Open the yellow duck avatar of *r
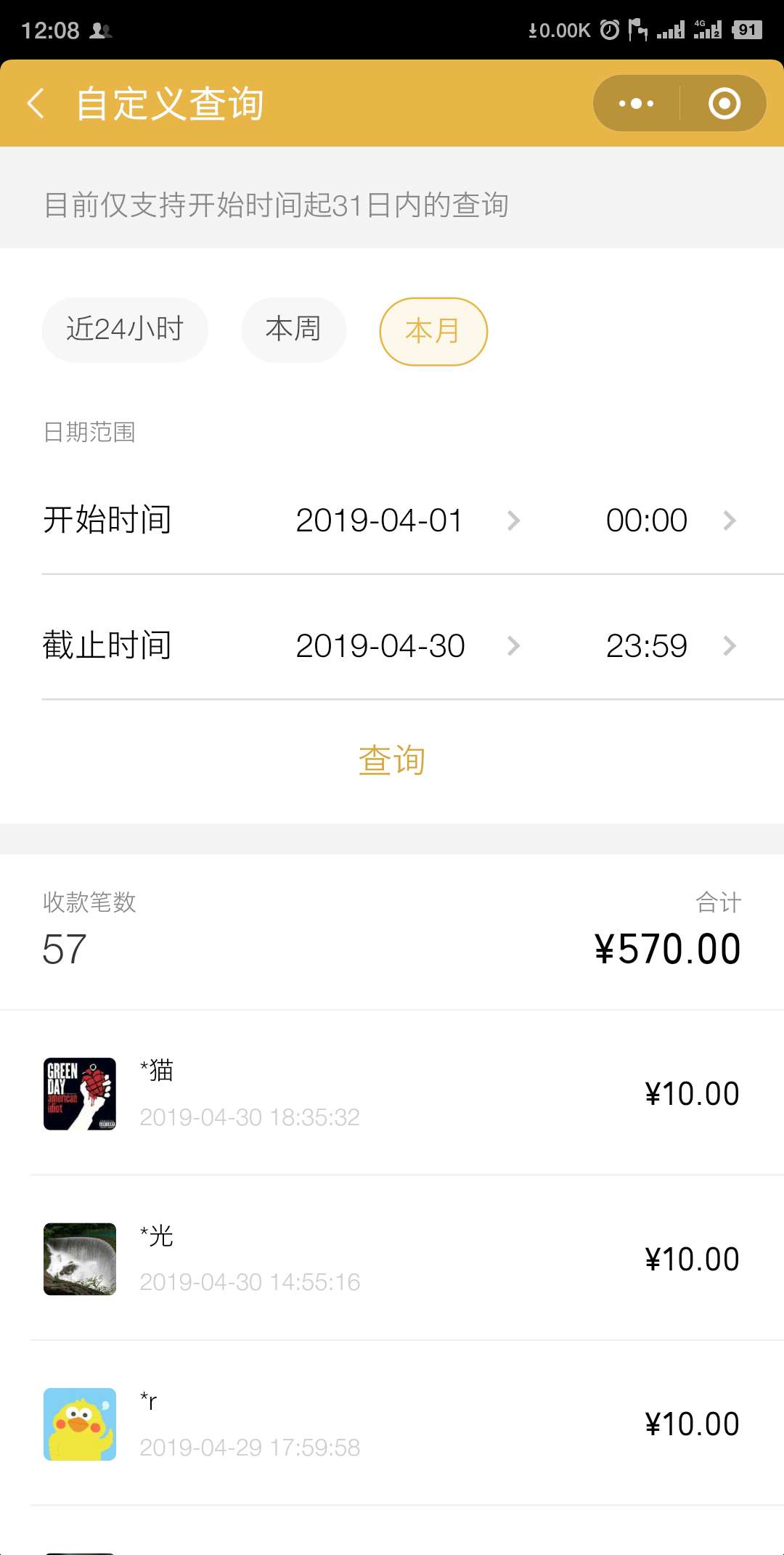Viewport: 784px width, 1555px height. pos(80,1424)
